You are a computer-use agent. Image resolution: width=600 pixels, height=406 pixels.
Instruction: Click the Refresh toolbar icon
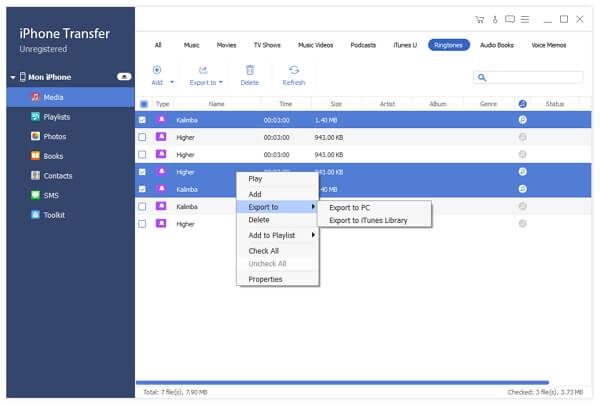[x=294, y=70]
